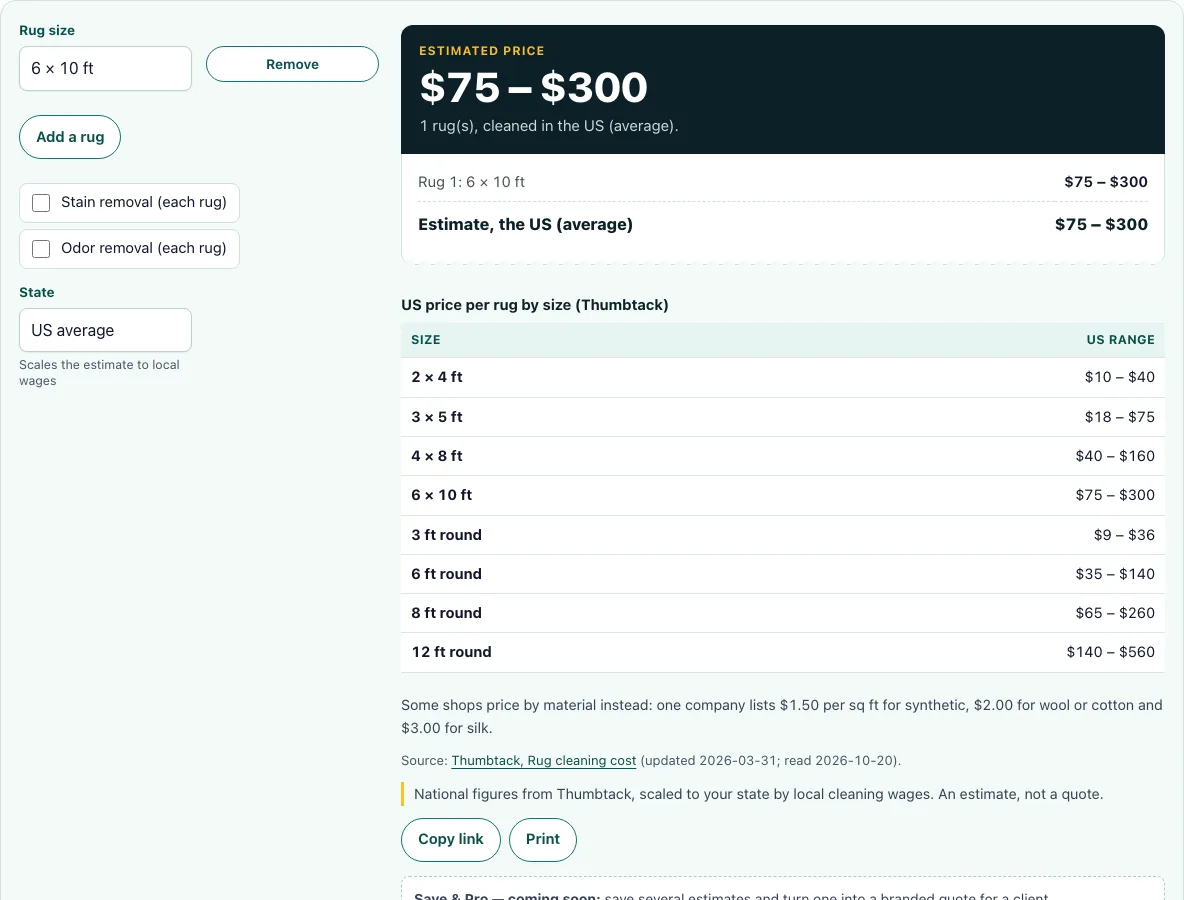The width and height of the screenshot is (1184, 900).
Task: Click the $140 – $560 price range
Action: (1110, 652)
